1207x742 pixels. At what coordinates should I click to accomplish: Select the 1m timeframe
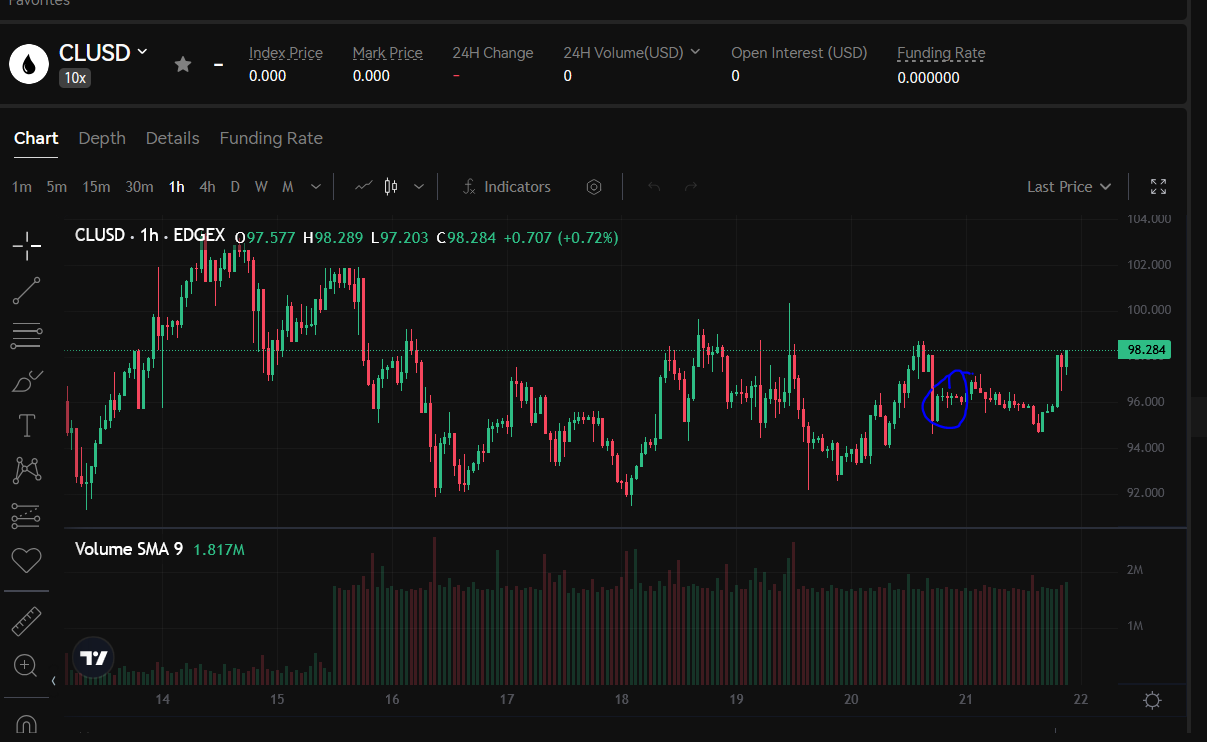point(22,187)
